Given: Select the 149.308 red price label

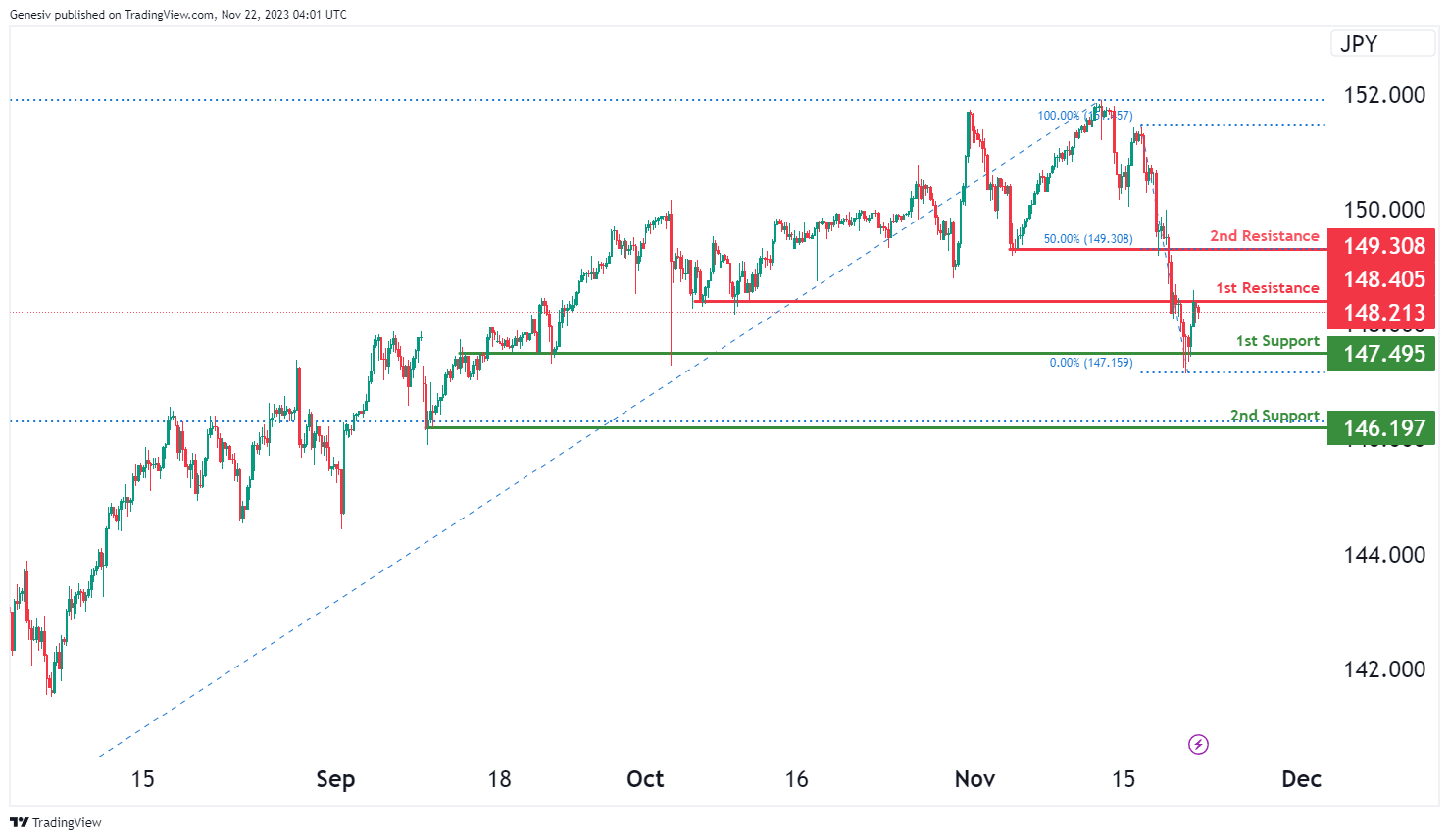Looking at the screenshot, I should (1383, 246).
